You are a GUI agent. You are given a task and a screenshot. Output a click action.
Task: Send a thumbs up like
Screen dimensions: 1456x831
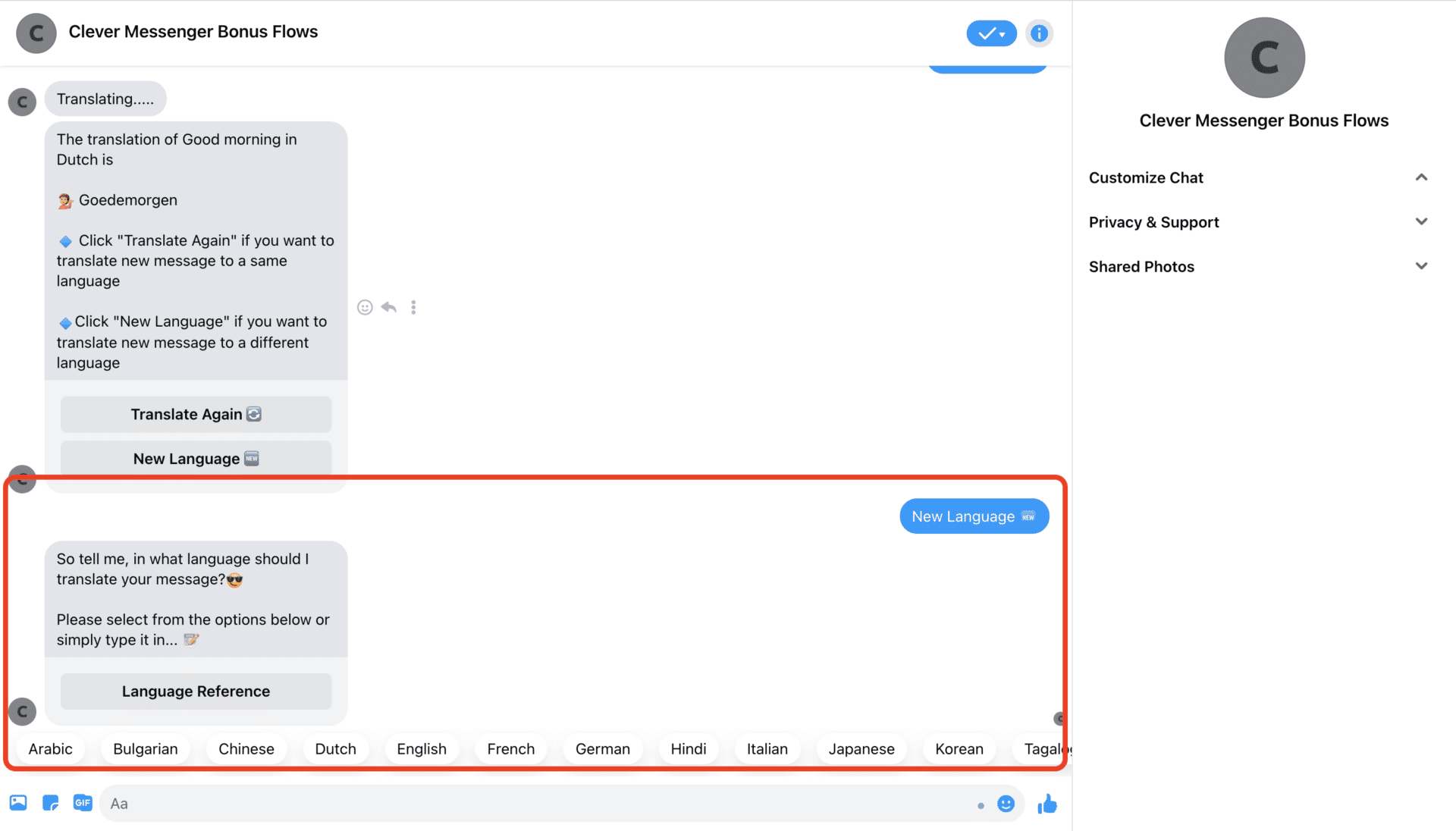(1047, 803)
